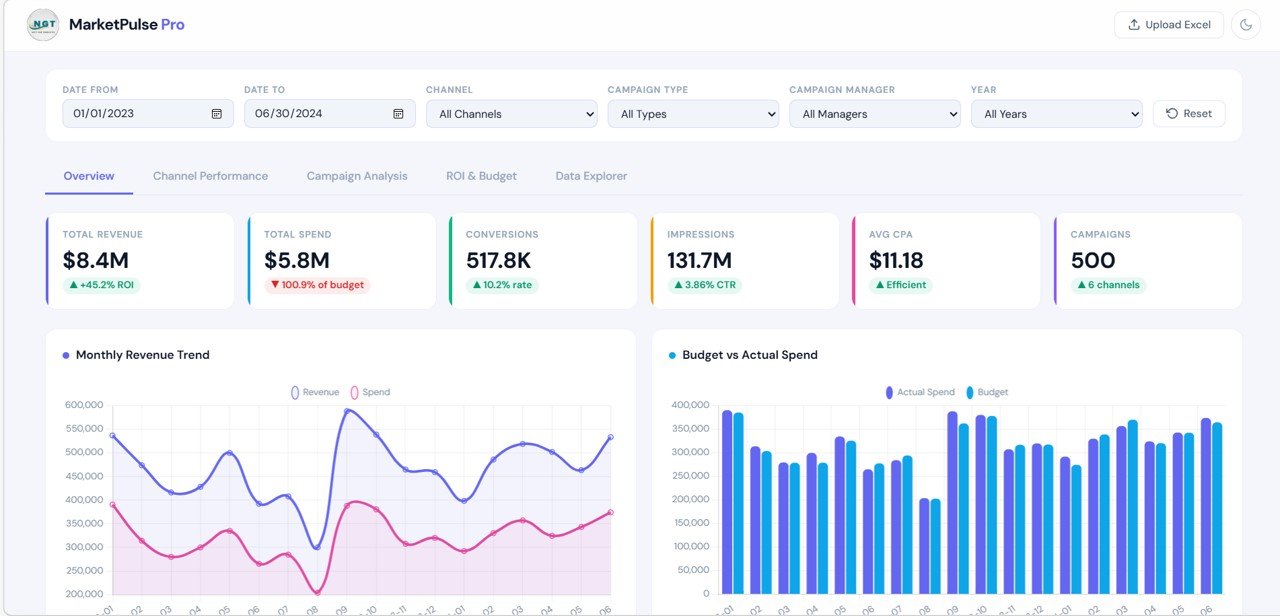Switch to the Channel Performance tab

click(210, 175)
